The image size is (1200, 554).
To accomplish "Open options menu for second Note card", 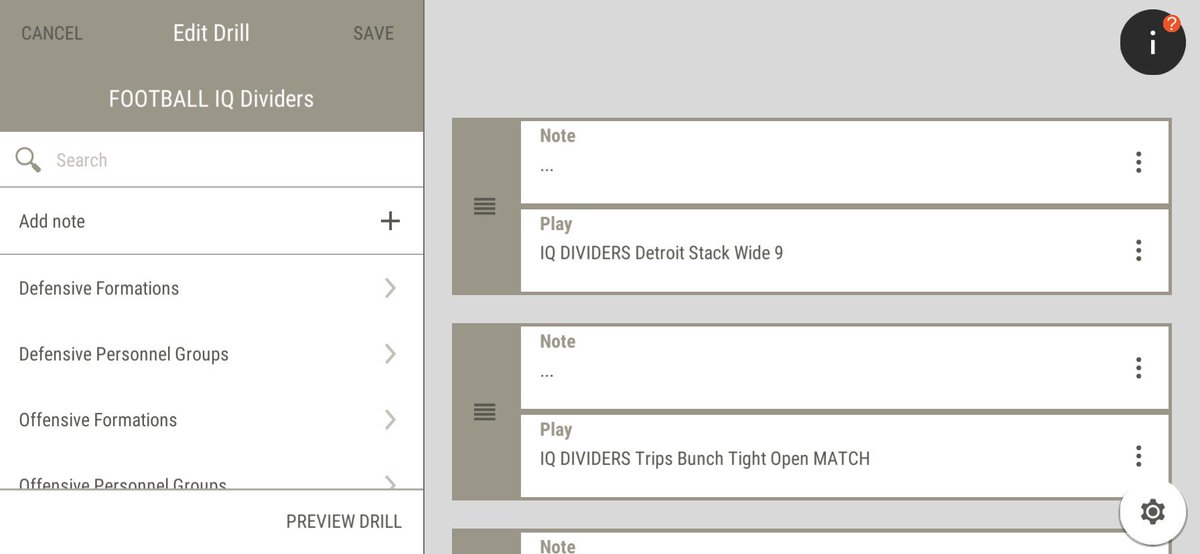I will click(1138, 368).
